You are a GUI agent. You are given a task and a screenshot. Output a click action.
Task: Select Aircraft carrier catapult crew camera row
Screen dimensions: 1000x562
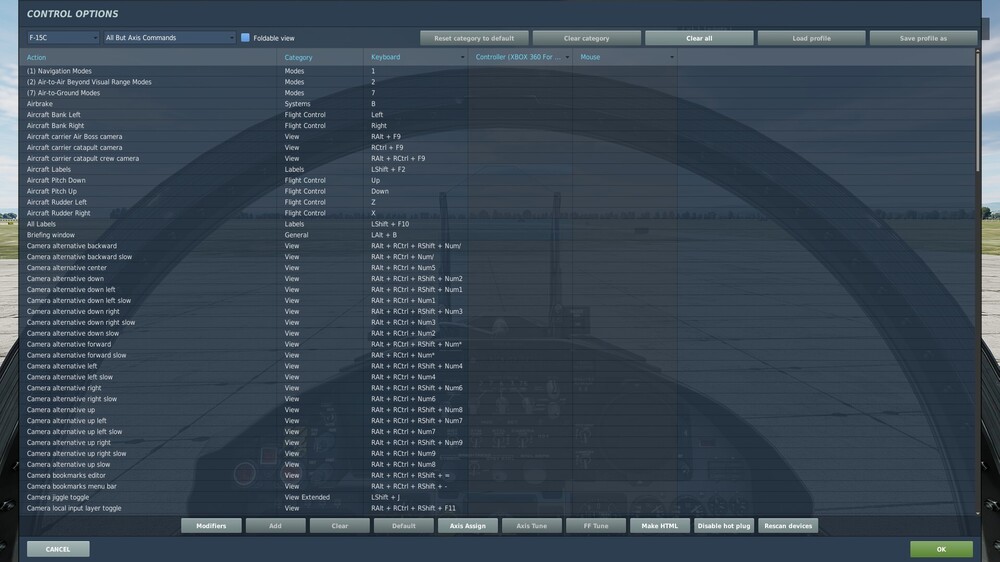point(498,158)
